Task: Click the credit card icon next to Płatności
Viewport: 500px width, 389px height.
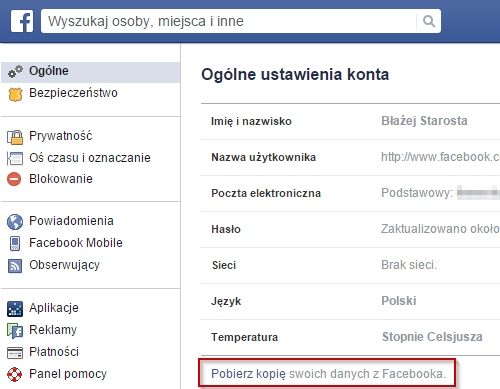Action: (x=15, y=353)
